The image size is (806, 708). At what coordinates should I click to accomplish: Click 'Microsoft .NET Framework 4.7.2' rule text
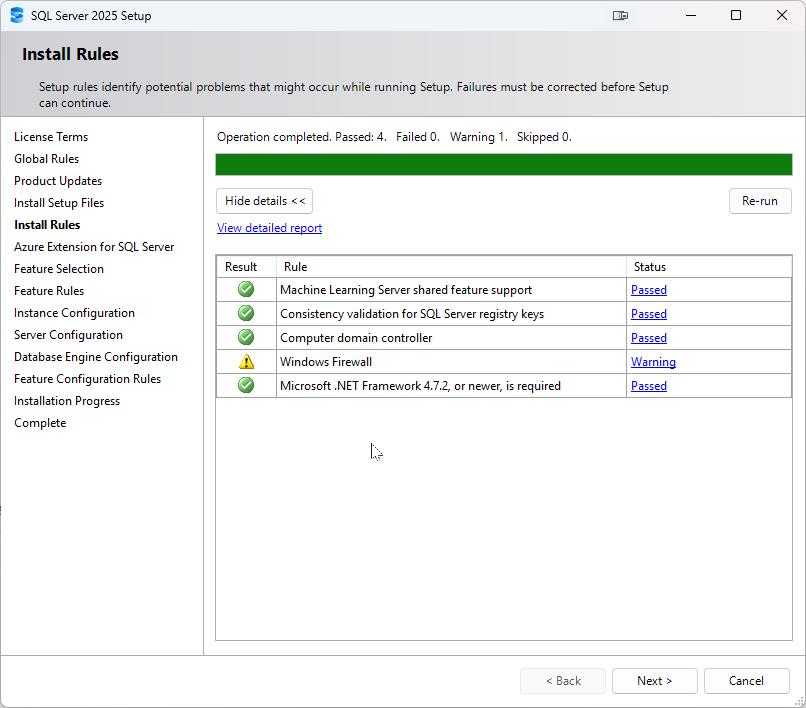tap(420, 386)
